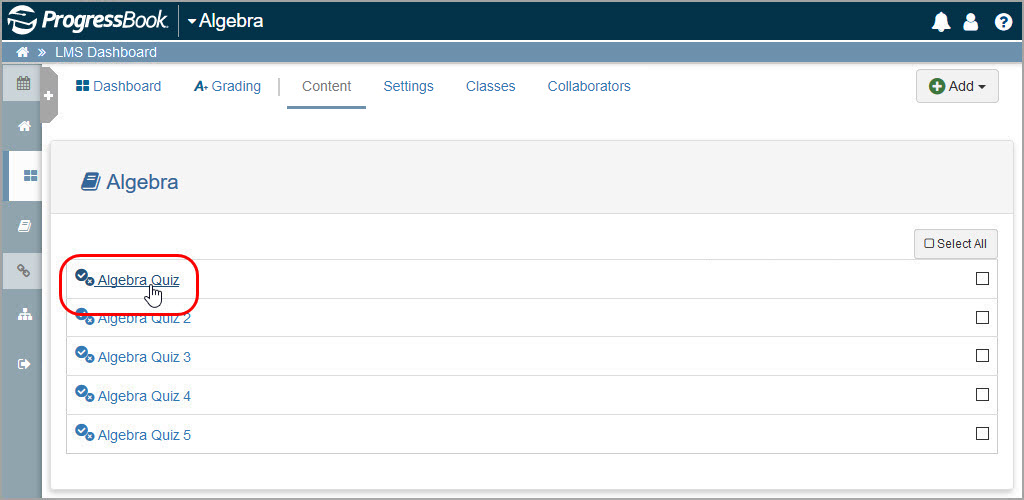This screenshot has height=500, width=1024.
Task: Click the assessment icon beside Algebra Quiz 2
Action: [x=84, y=317]
